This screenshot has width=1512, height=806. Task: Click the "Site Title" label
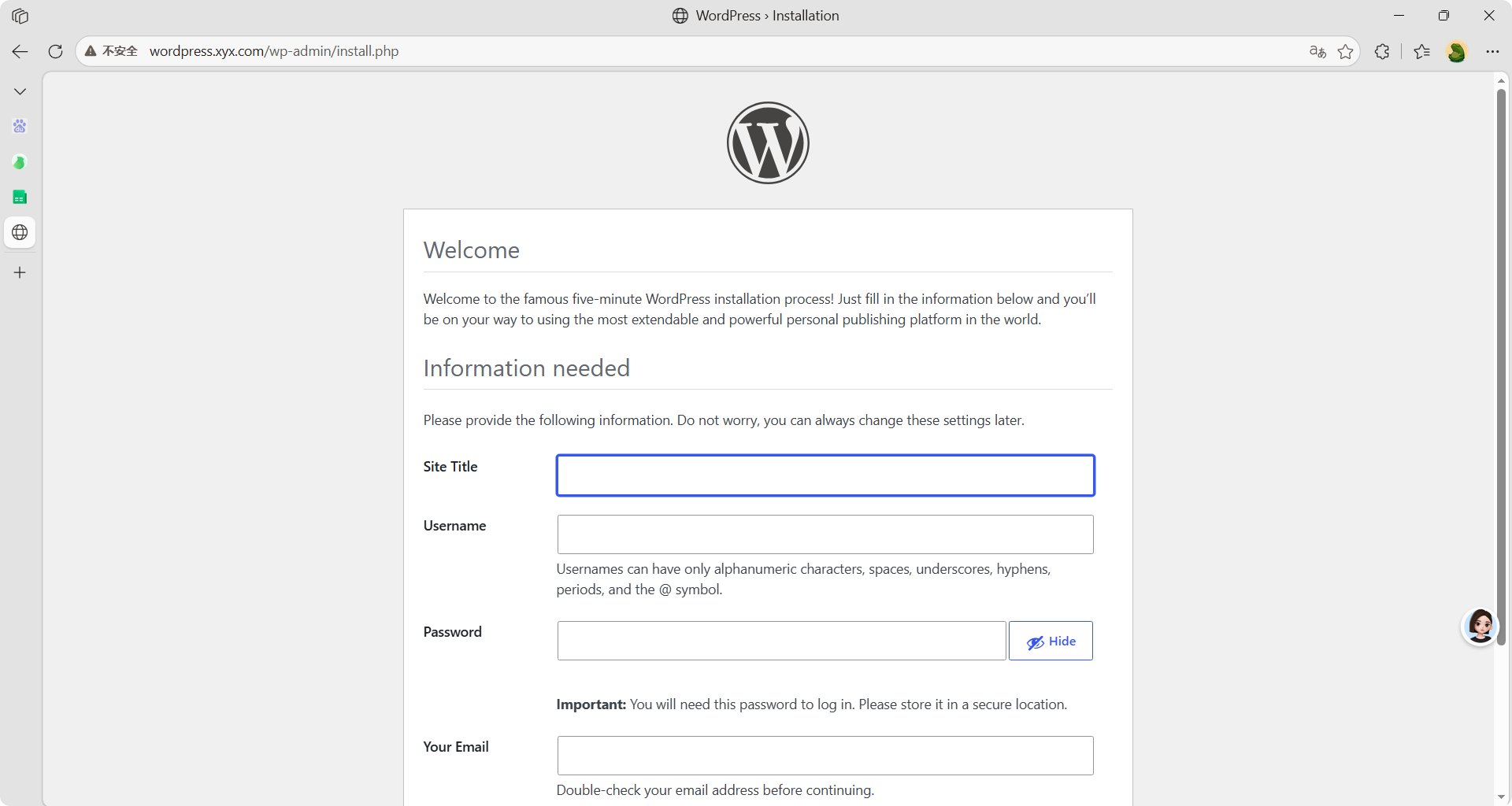[450, 467]
